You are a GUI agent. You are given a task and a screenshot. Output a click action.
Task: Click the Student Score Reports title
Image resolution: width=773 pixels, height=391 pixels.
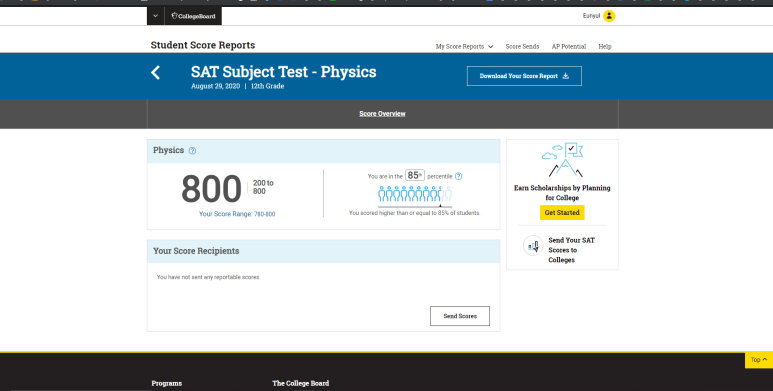[x=203, y=45]
